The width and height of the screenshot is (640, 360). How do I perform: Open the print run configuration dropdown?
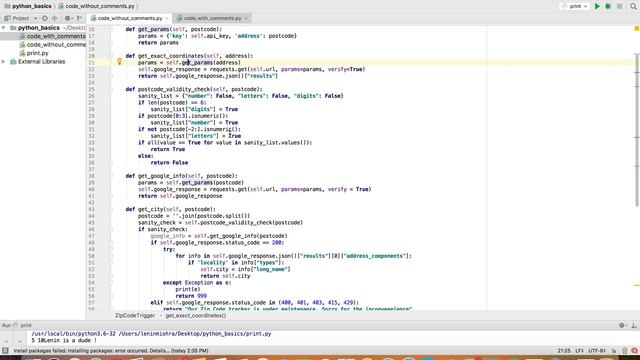tap(574, 6)
